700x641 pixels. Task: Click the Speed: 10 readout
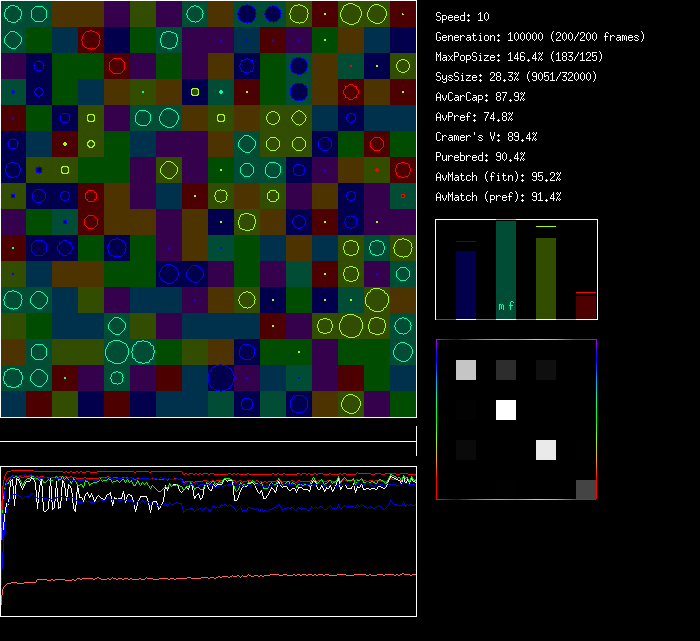click(462, 17)
